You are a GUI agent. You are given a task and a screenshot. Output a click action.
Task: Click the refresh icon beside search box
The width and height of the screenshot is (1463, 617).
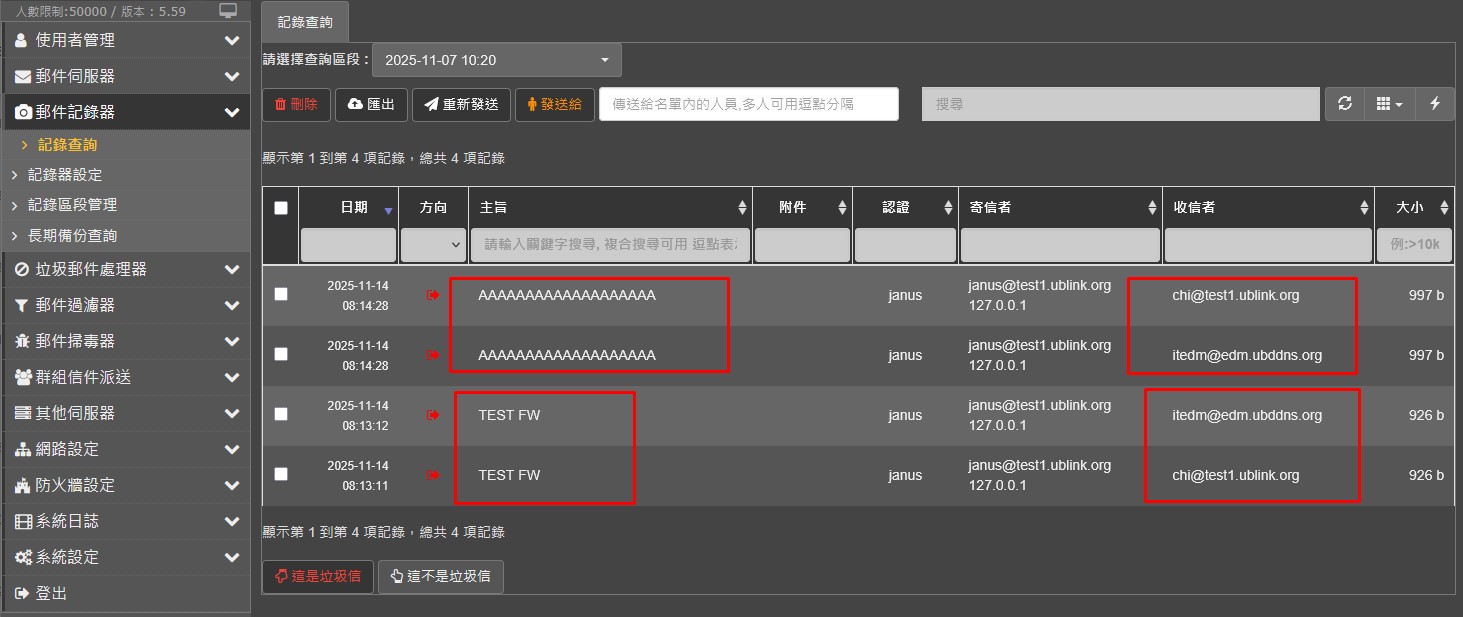coord(1345,104)
